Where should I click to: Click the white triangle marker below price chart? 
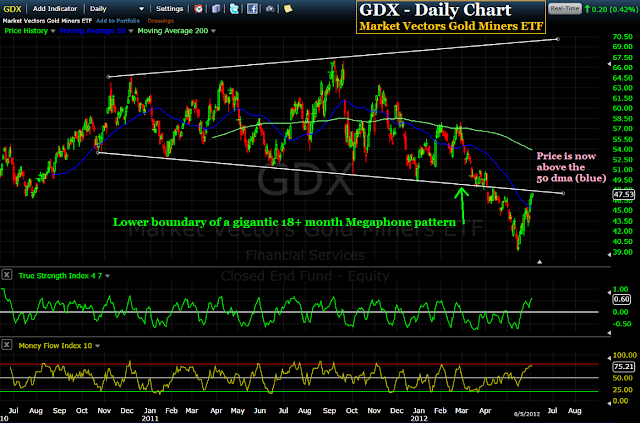(x=539, y=262)
